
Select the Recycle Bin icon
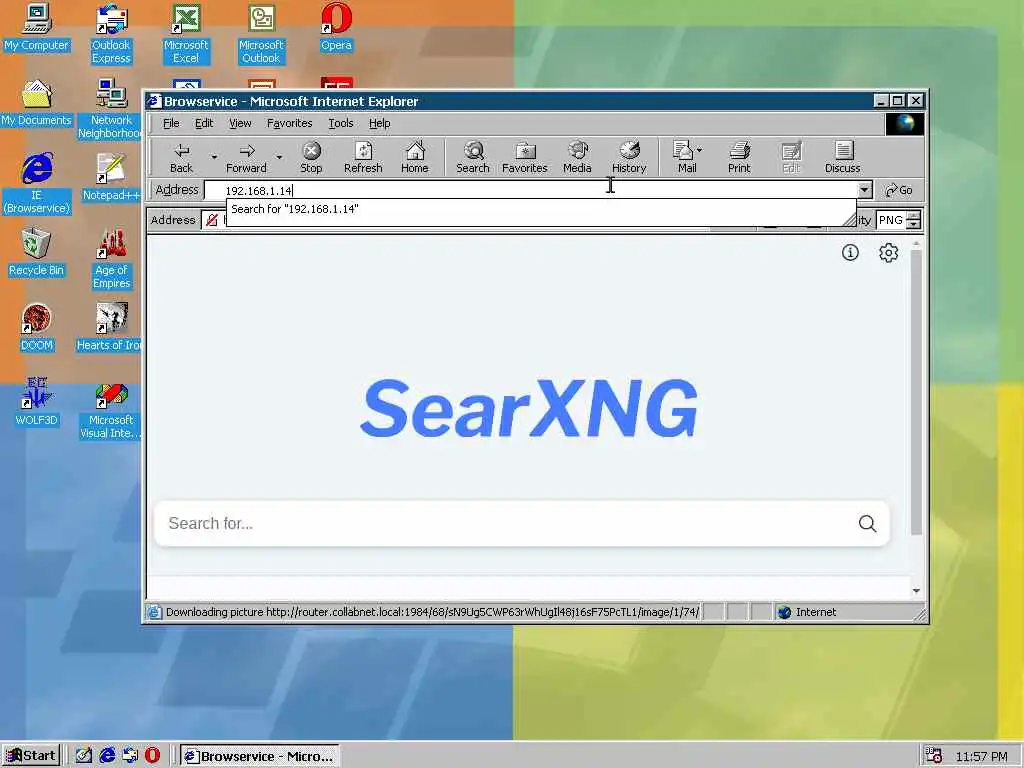pyautogui.click(x=36, y=252)
